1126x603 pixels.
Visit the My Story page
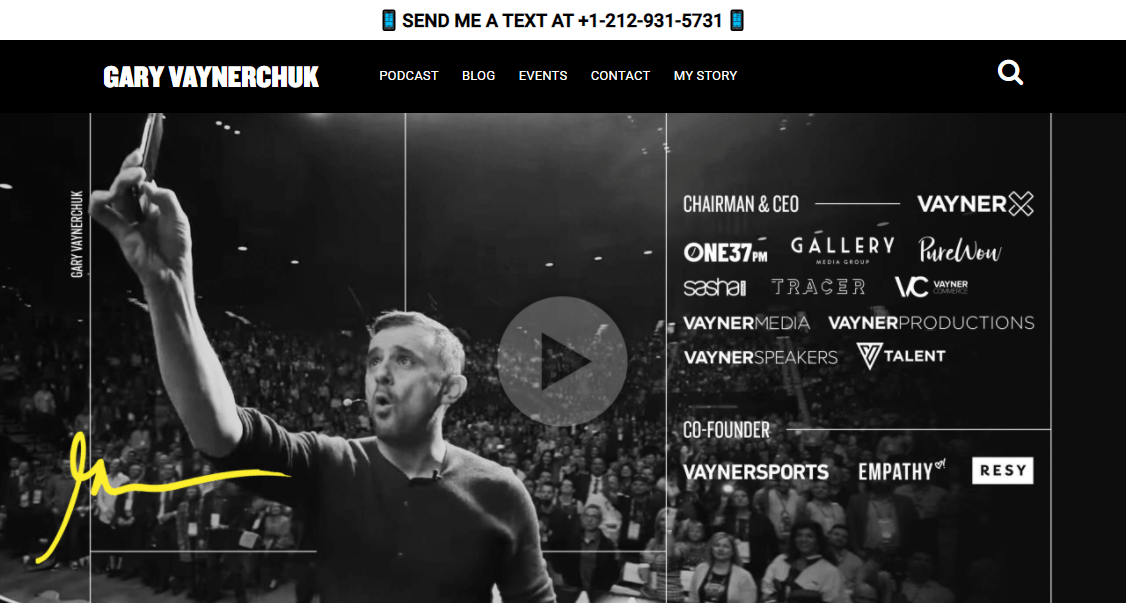tap(705, 75)
